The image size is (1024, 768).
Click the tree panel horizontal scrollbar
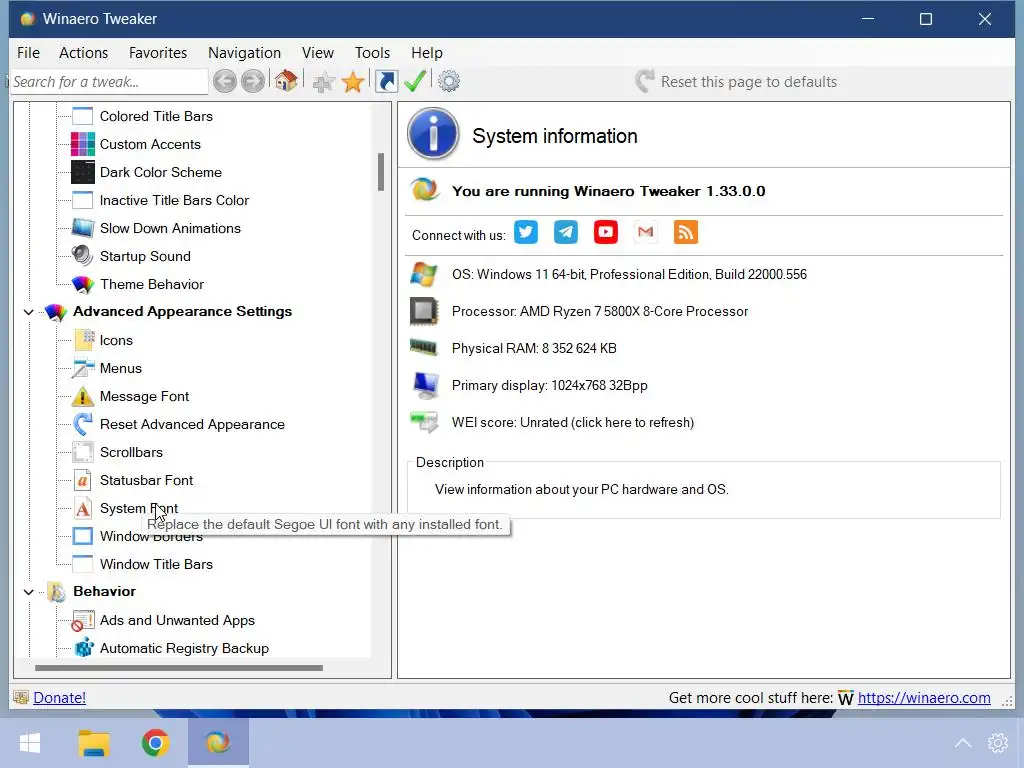click(x=178, y=667)
